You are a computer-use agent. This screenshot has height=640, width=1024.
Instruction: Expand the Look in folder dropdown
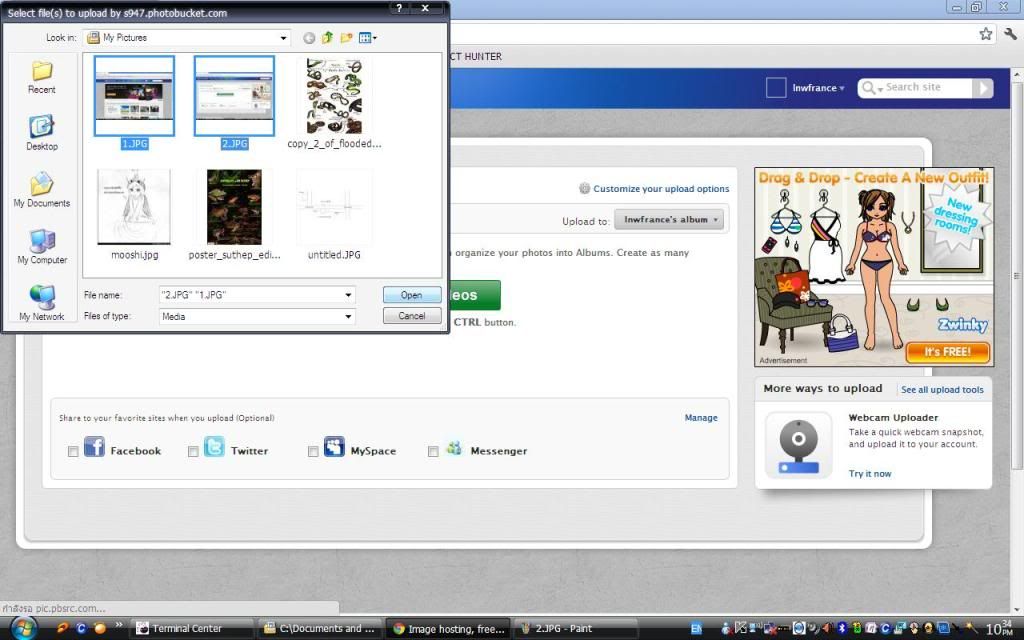284,38
